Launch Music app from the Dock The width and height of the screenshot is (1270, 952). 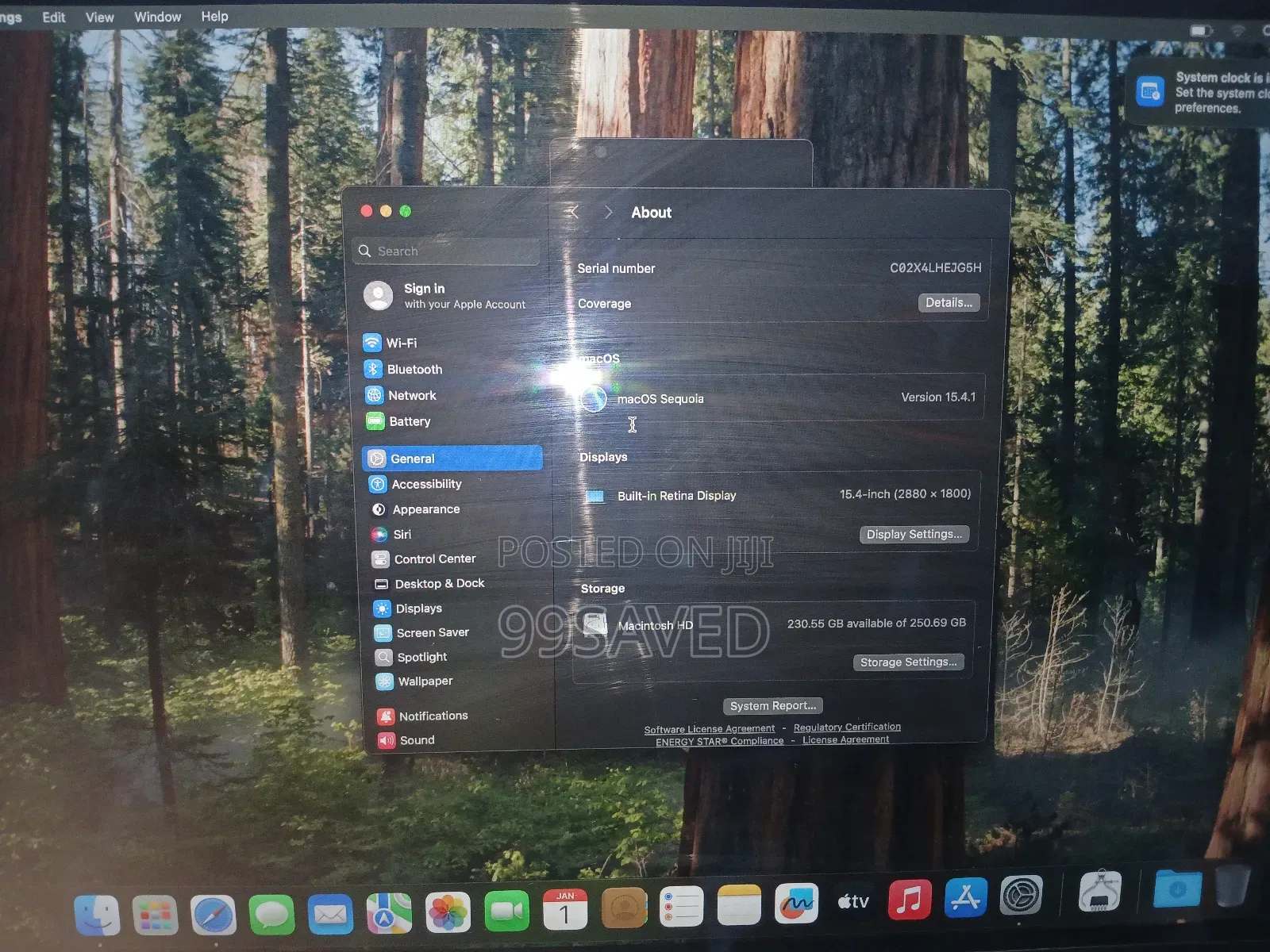point(910,900)
